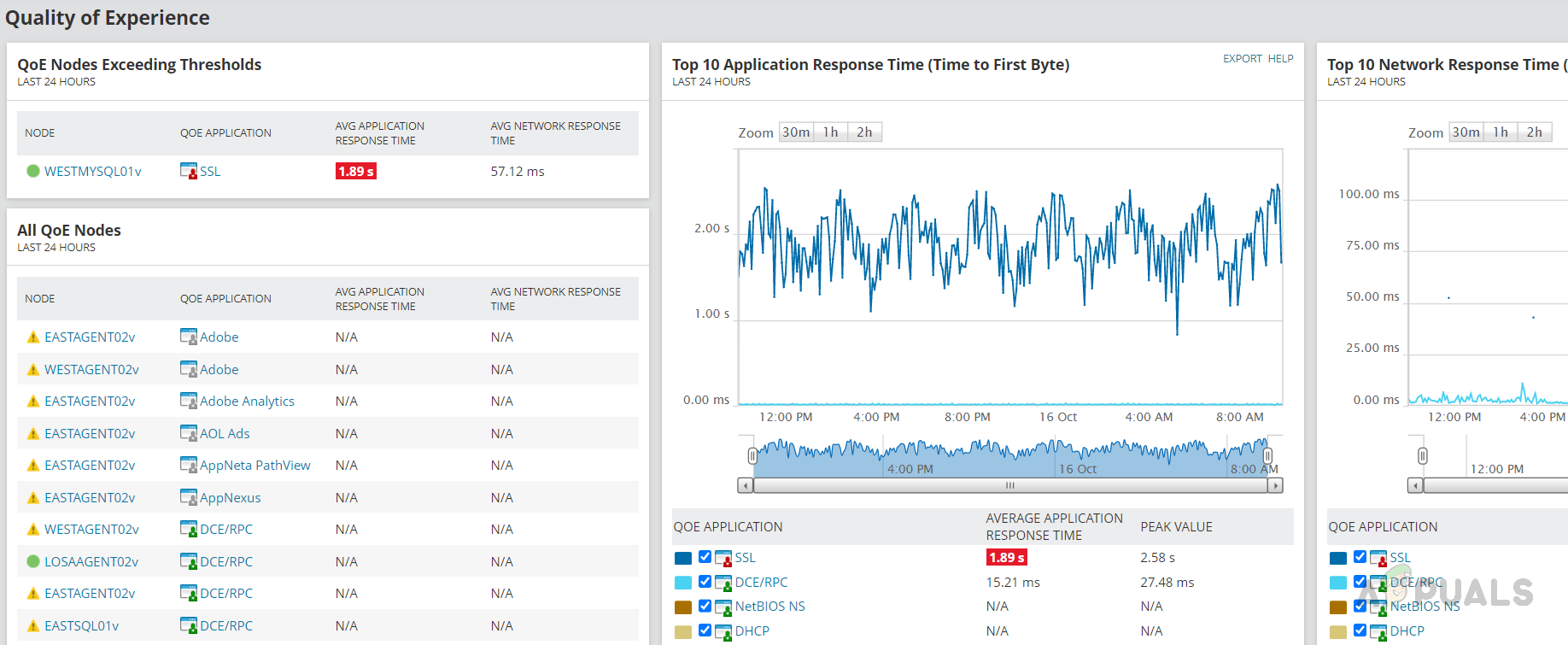Click the AppNexus application icon

point(188,497)
